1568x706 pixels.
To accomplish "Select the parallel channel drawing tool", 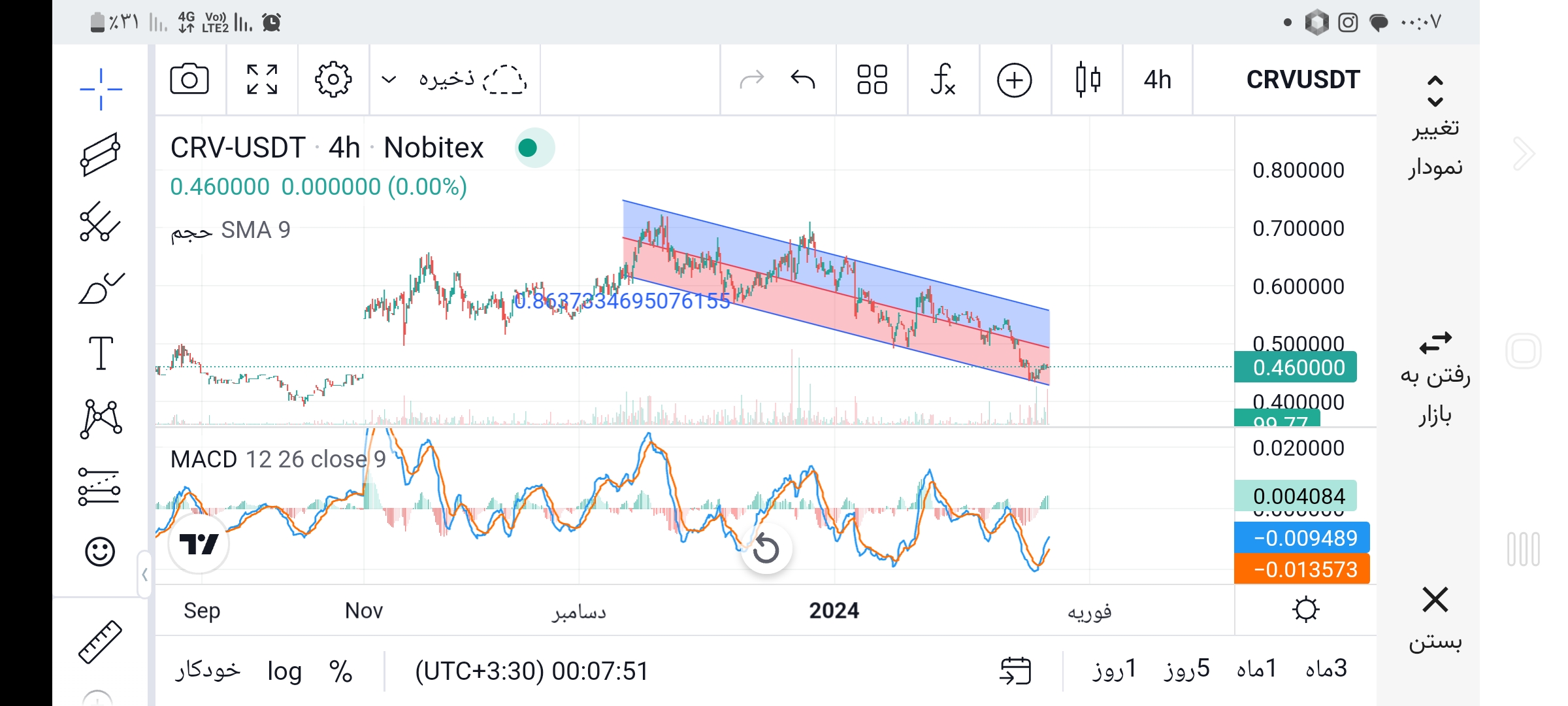I will click(101, 154).
